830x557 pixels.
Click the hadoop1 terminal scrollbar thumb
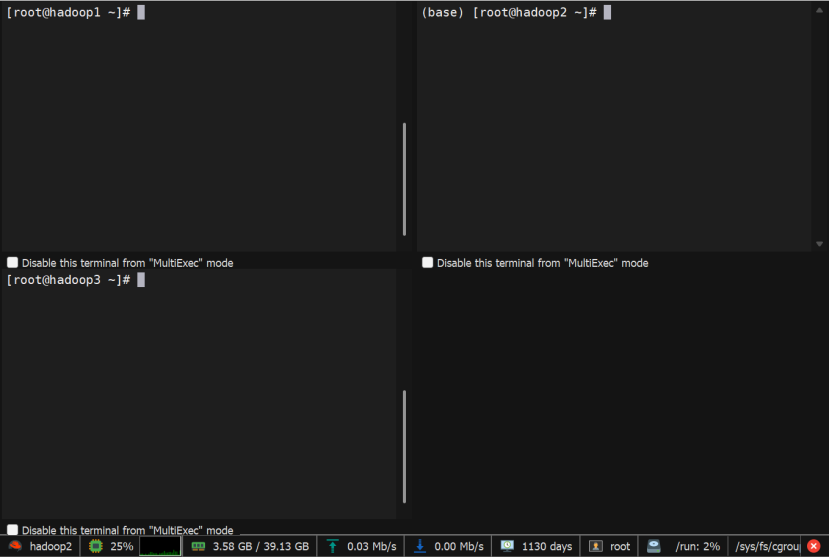tap(404, 179)
